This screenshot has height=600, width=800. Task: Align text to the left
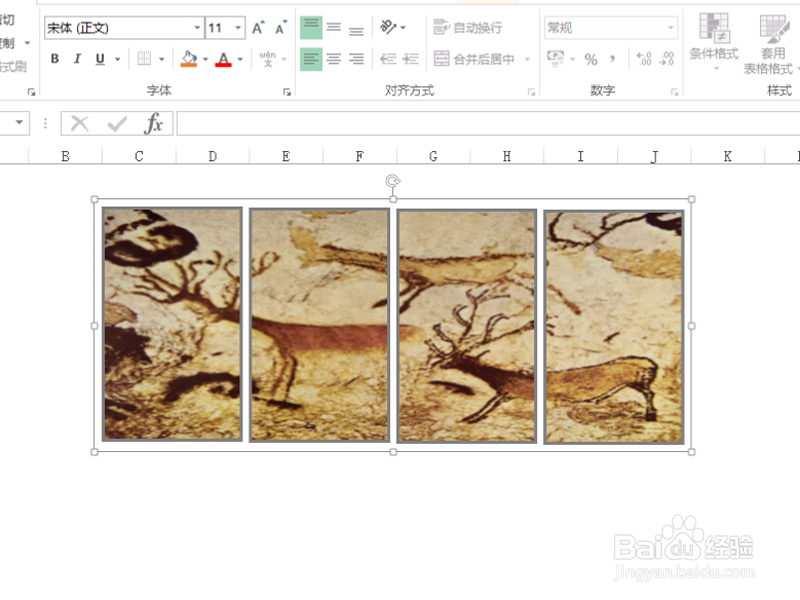tap(311, 59)
